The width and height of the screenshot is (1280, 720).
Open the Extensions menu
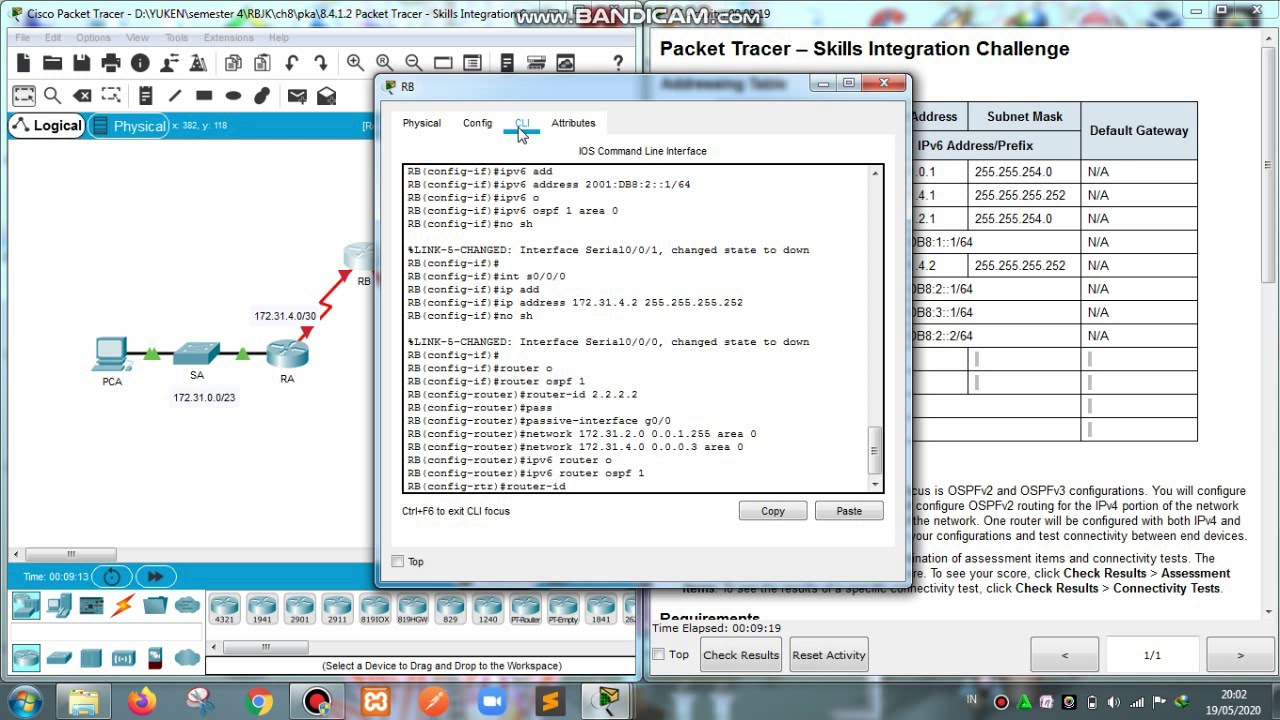click(x=228, y=38)
